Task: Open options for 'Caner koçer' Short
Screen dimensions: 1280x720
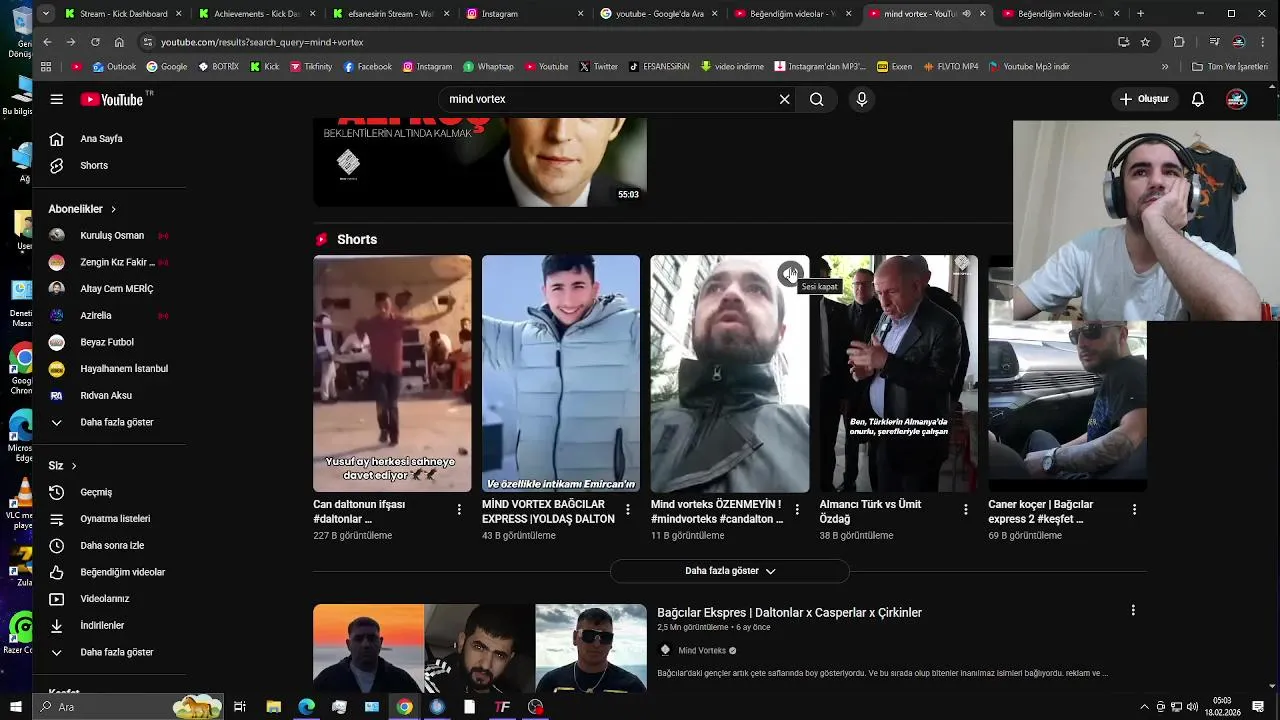Action: (1134, 510)
